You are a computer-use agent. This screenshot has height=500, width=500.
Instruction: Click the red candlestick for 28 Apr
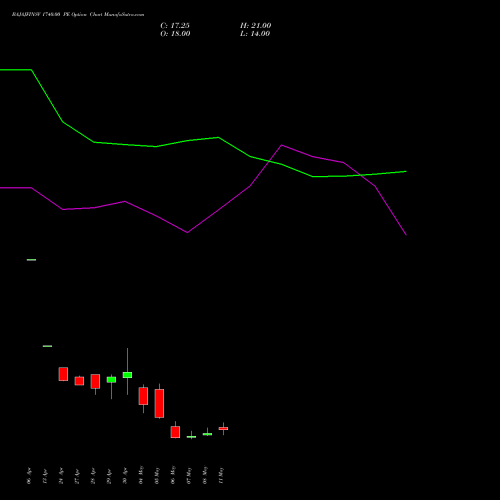pyautogui.click(x=95, y=381)
